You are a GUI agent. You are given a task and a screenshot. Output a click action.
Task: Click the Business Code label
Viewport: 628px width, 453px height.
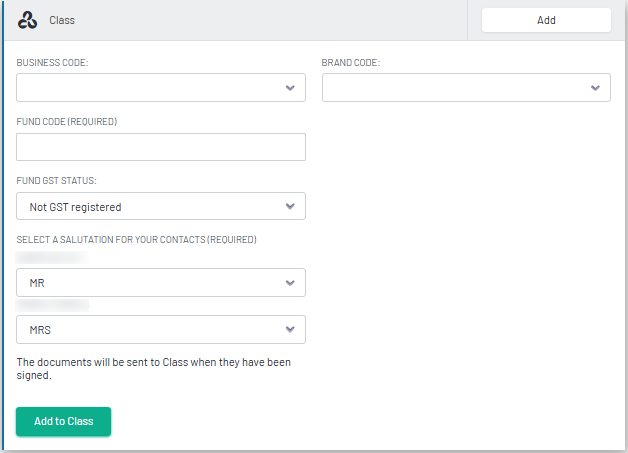(x=52, y=63)
